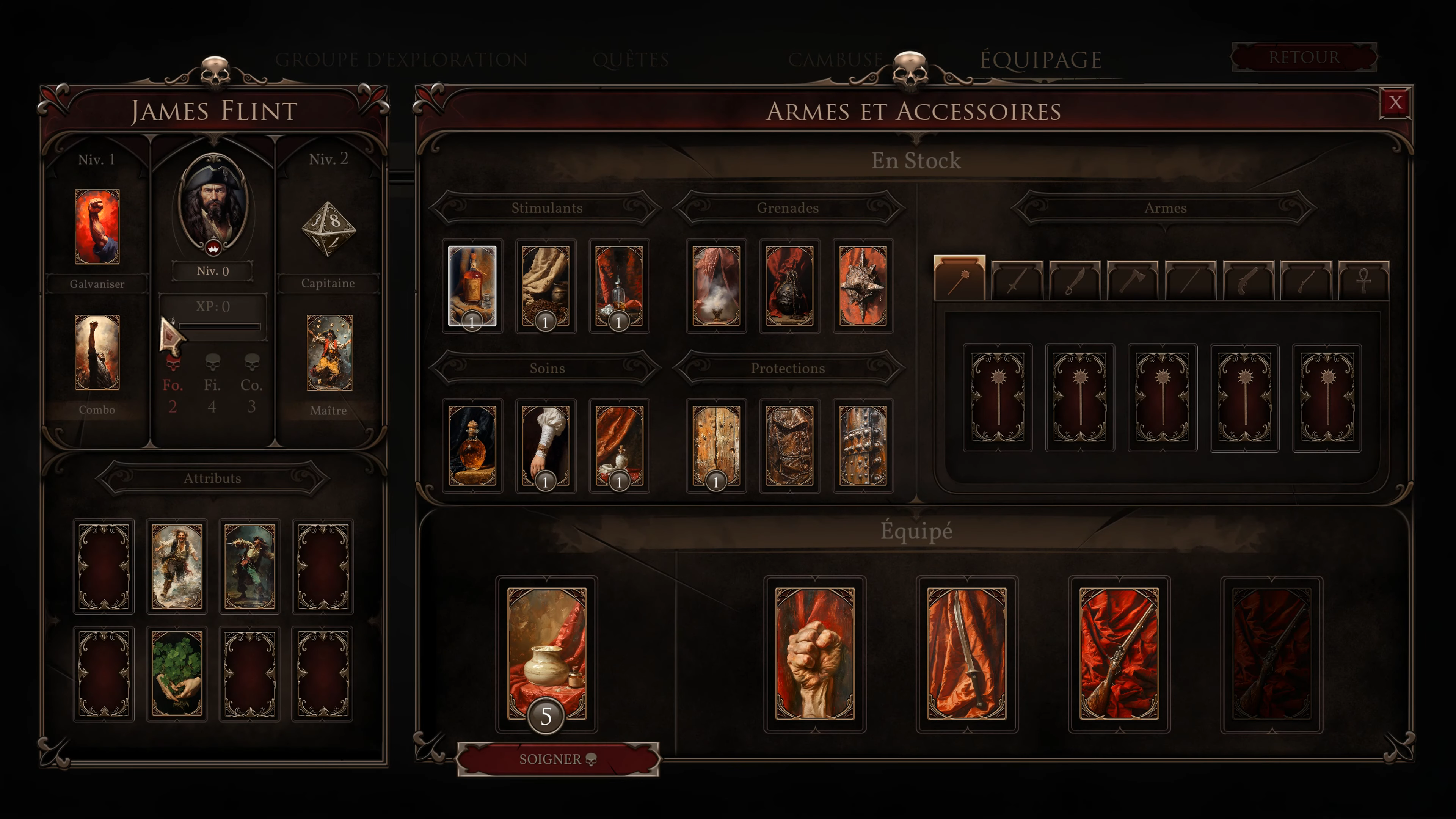Switch to the Quêtes tab
Image resolution: width=1456 pixels, height=819 pixels.
point(631,60)
